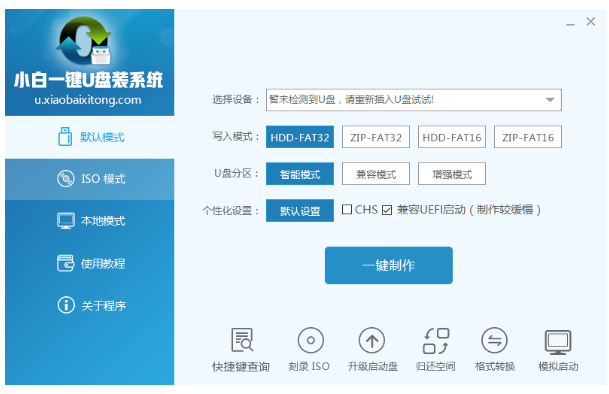The height and width of the screenshot is (394, 609).
Task: Expand the 选择设备 dropdown arrow
Action: 550,100
